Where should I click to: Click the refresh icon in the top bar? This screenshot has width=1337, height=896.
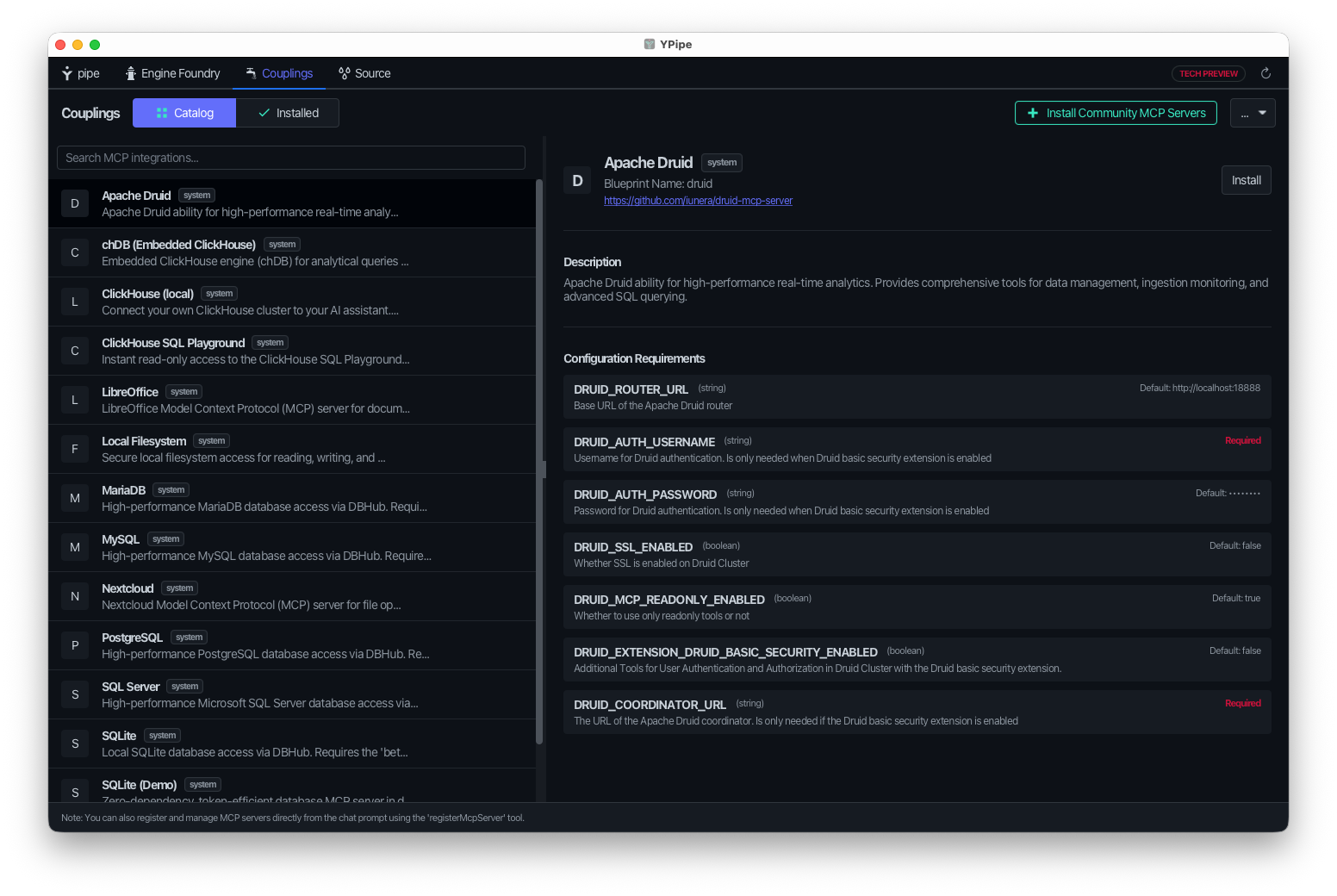tap(1265, 73)
